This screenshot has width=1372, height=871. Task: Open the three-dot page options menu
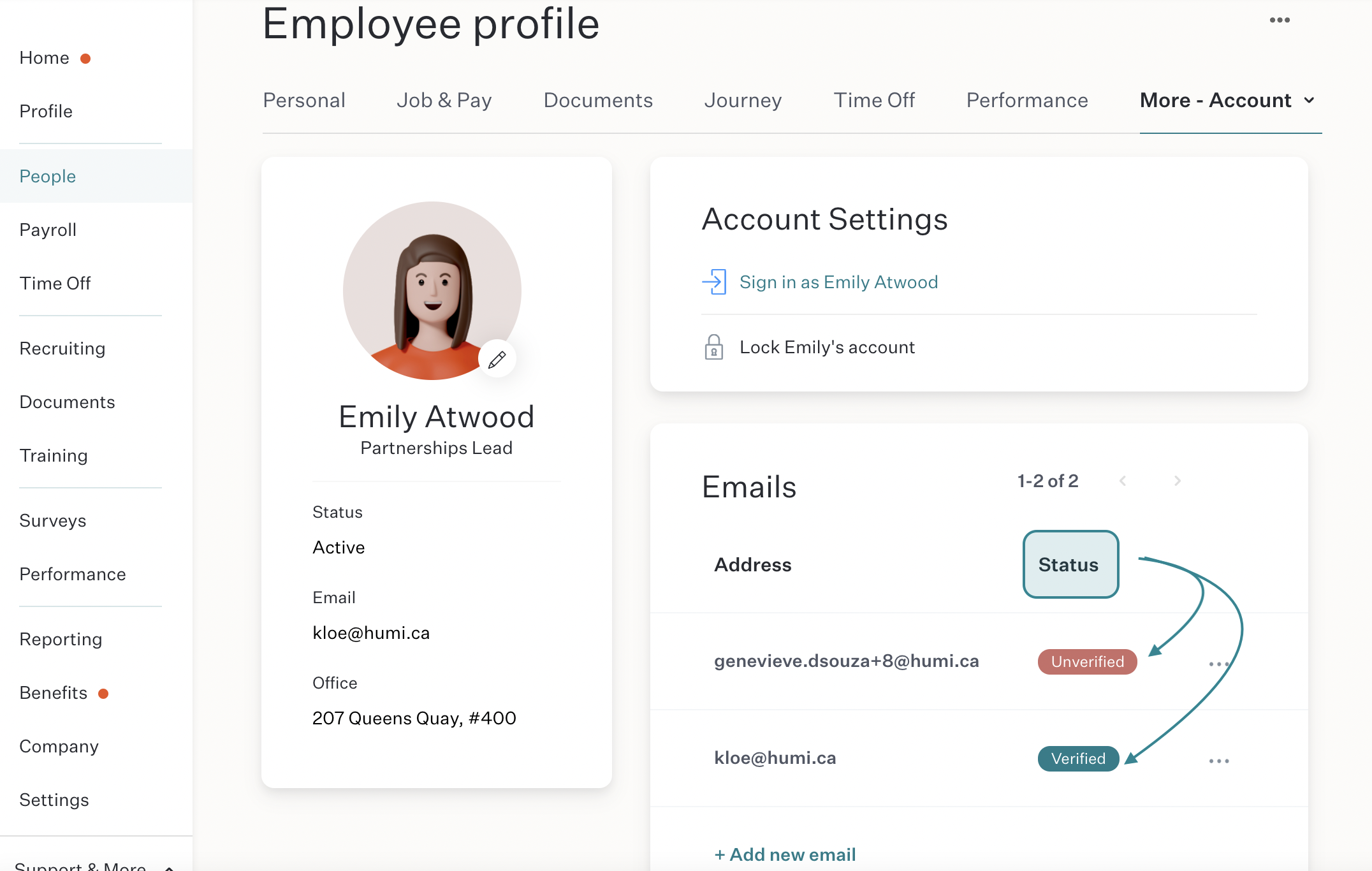pyautogui.click(x=1280, y=20)
